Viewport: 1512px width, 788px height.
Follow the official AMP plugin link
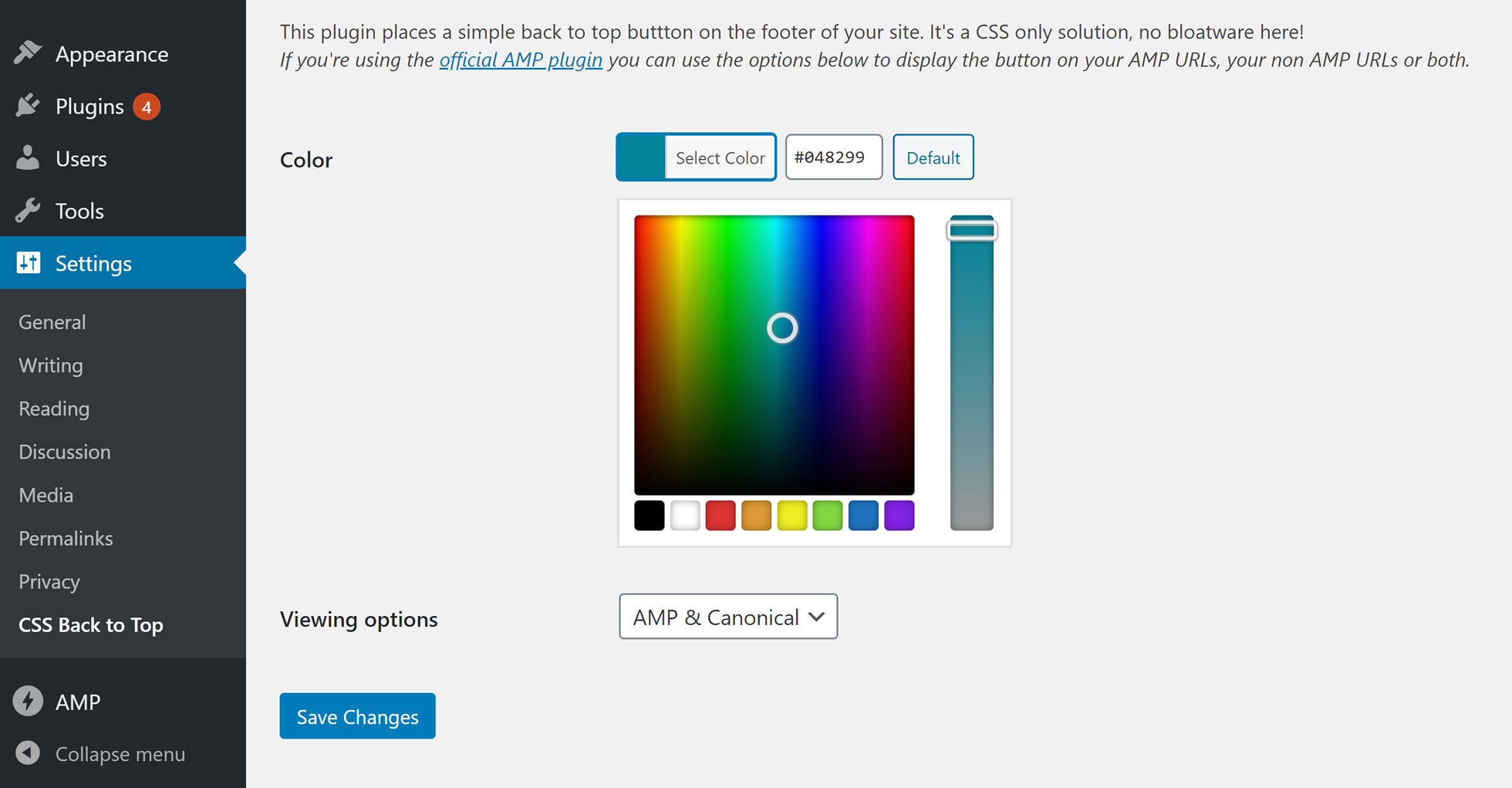point(521,59)
